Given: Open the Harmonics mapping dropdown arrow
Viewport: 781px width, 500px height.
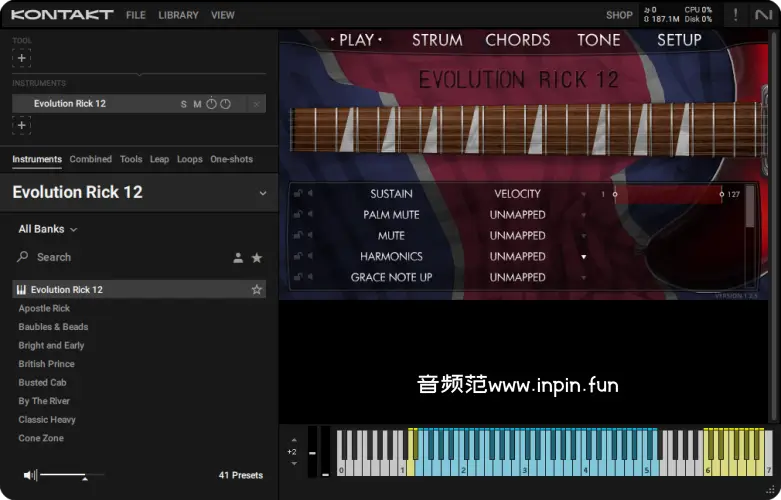Looking at the screenshot, I should click(x=584, y=257).
